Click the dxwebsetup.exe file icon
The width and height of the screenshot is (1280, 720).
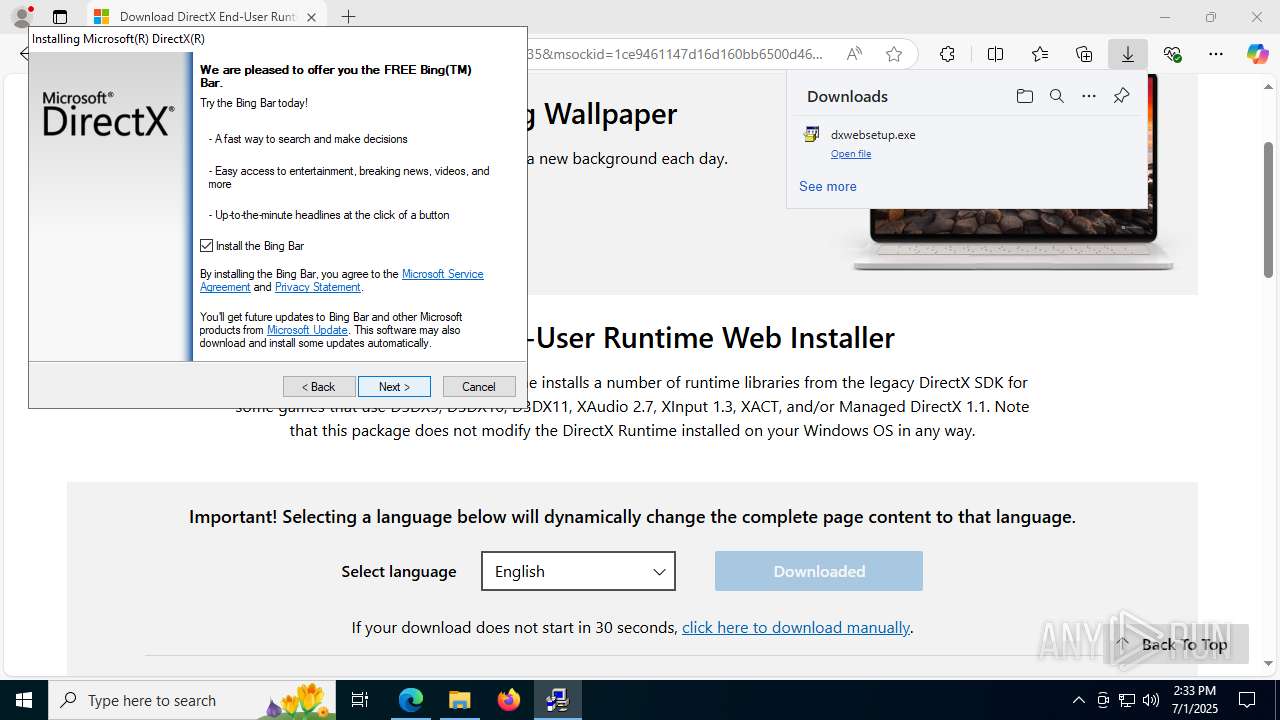(812, 135)
